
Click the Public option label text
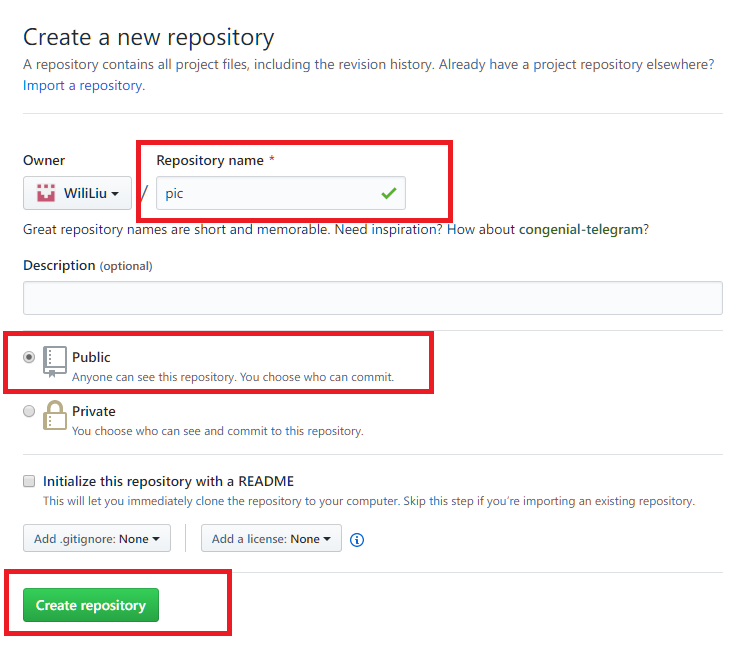(91, 357)
